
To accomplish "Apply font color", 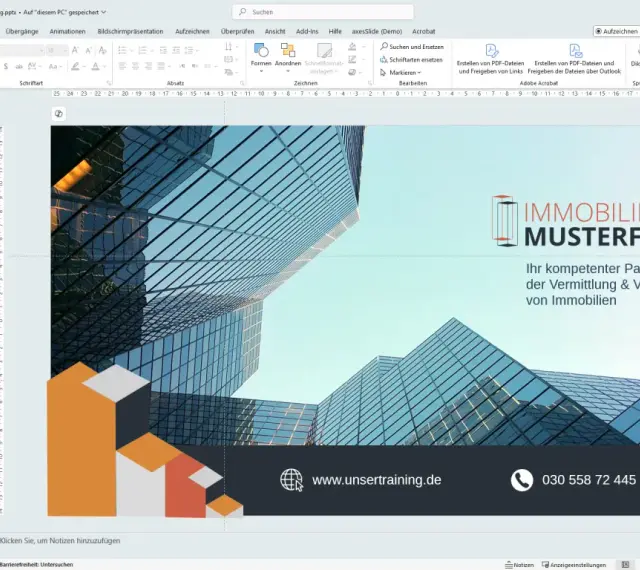I will click(95, 66).
